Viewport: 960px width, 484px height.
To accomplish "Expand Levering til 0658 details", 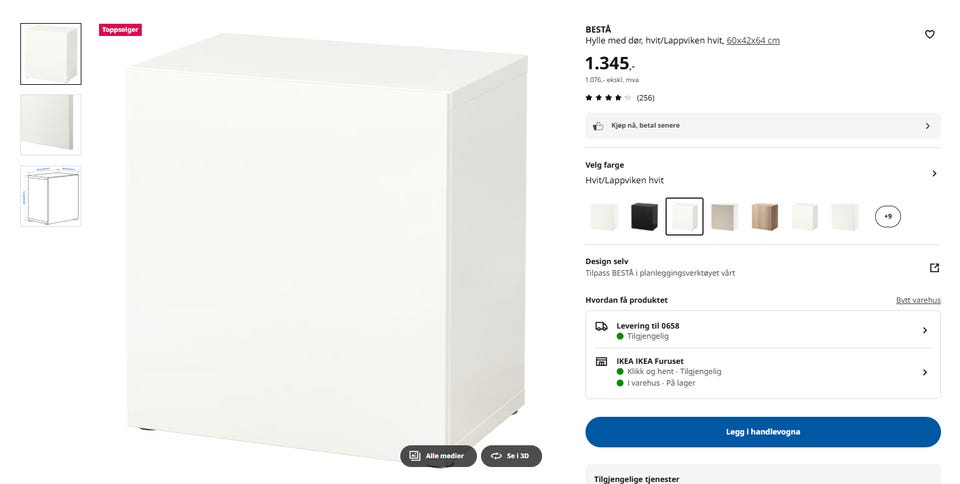I will tap(763, 330).
